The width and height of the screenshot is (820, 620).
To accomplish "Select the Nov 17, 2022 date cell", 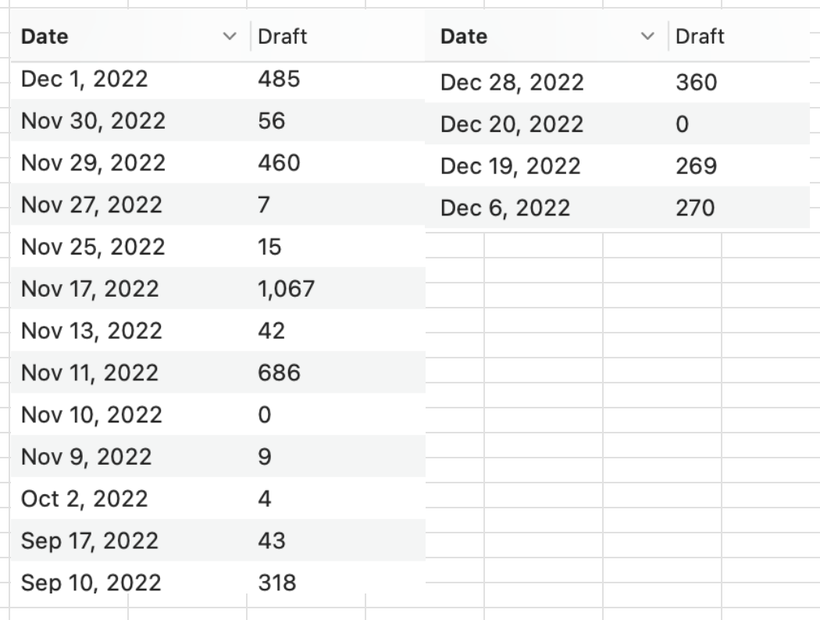I will coord(131,289).
